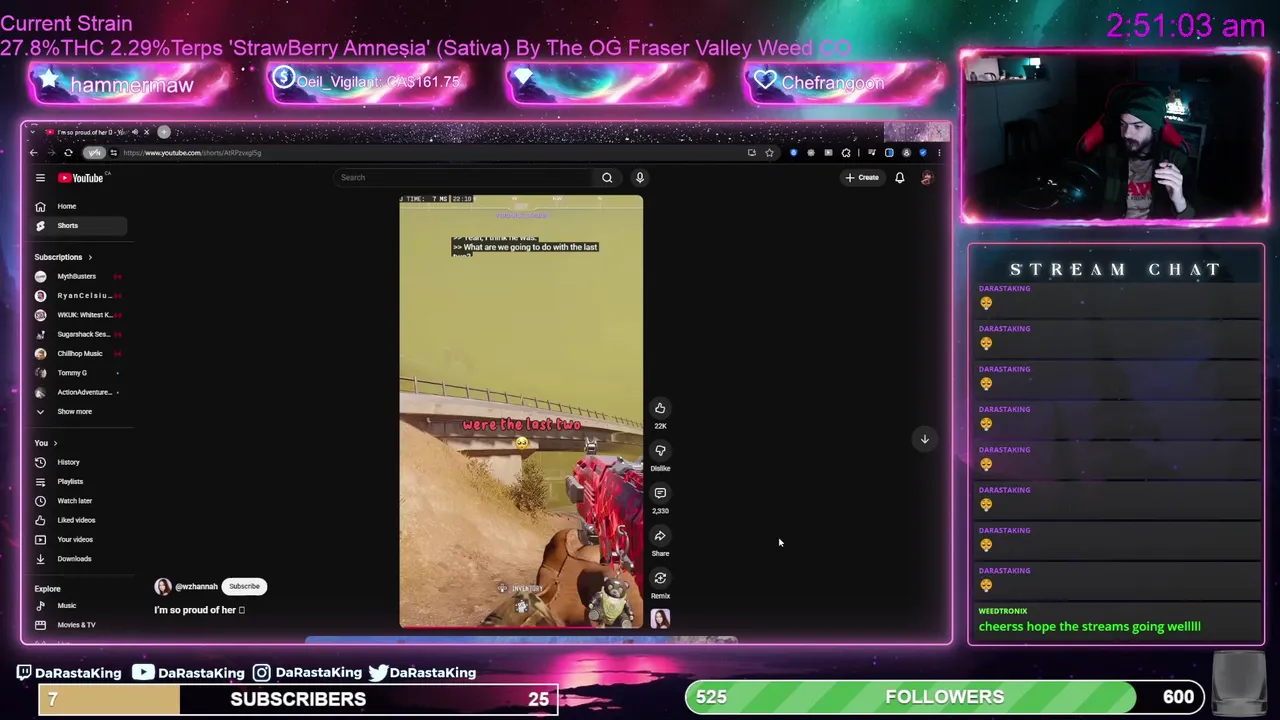Open Tommy G channel
This screenshot has height=720, width=1280.
[x=78, y=373]
